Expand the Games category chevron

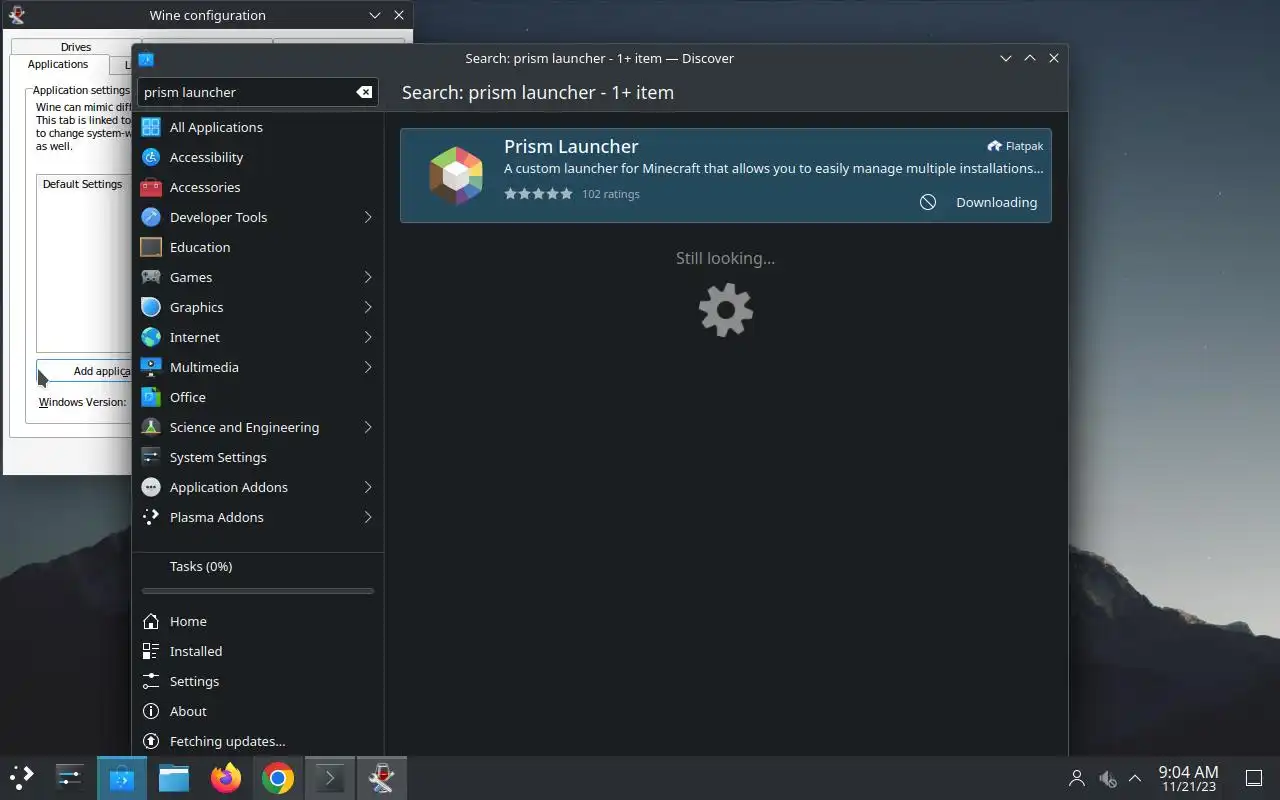pos(367,277)
